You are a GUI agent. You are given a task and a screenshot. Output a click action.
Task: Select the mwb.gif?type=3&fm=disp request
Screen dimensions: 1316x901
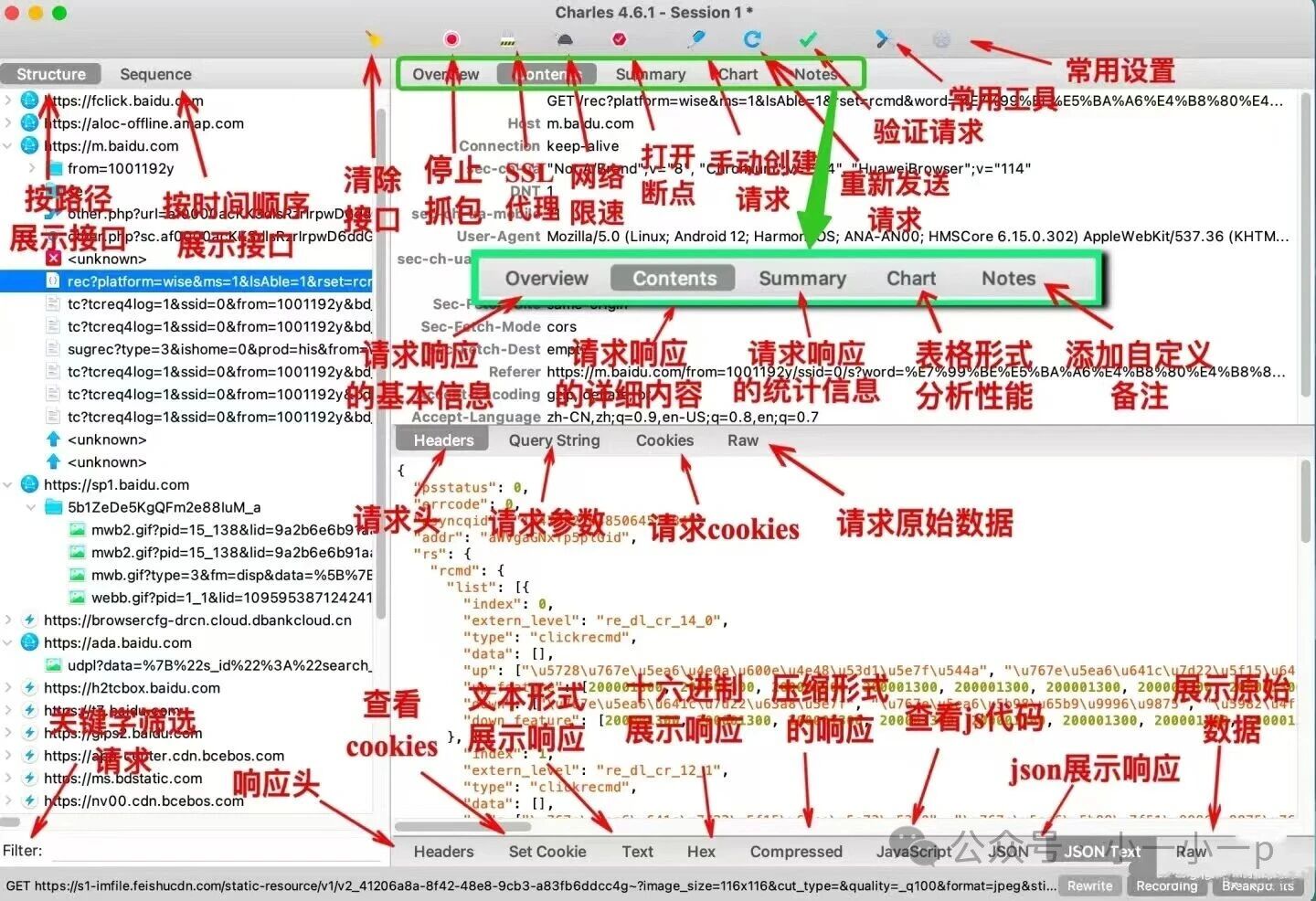(186, 575)
